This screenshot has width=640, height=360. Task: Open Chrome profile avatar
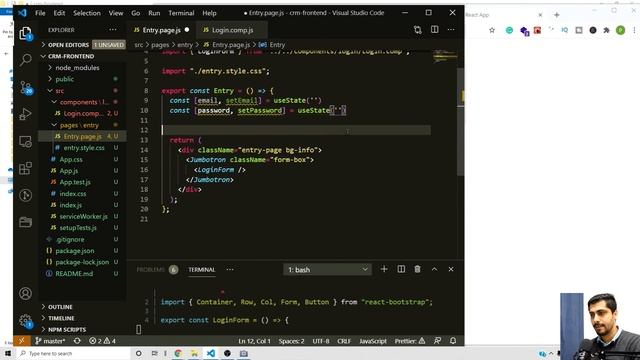[620, 30]
